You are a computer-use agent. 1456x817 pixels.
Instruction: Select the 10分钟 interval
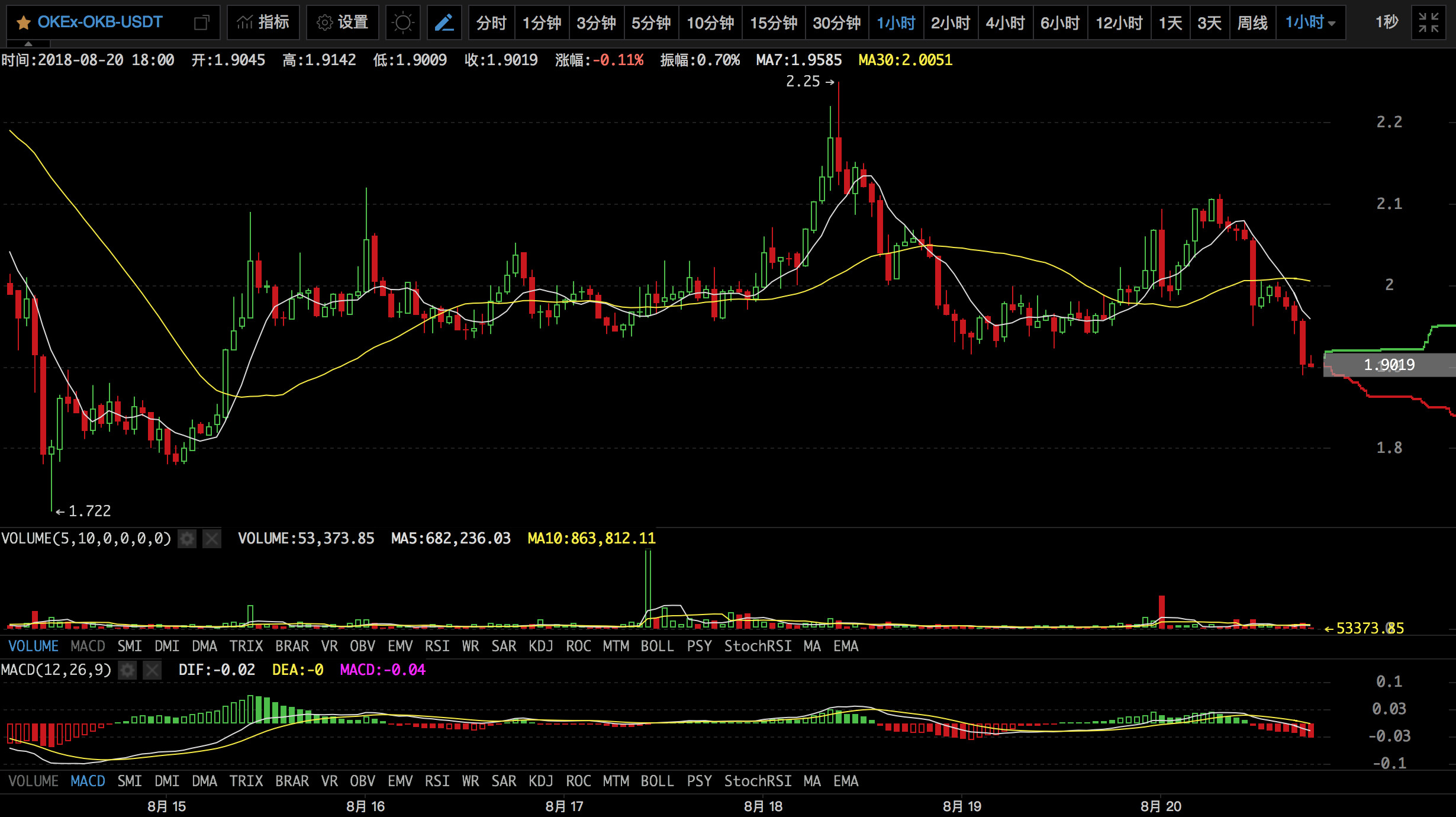[710, 22]
